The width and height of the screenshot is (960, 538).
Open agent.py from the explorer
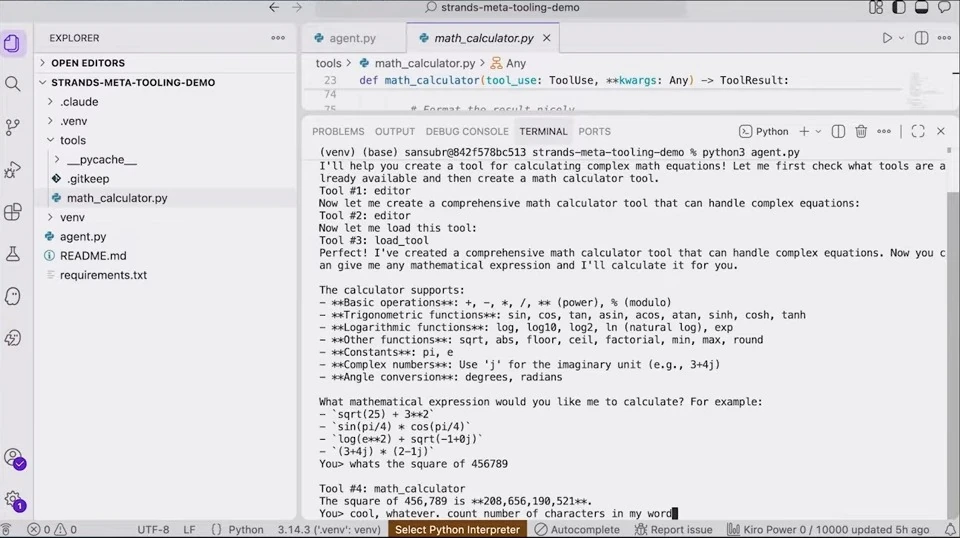pyautogui.click(x=165, y=236)
